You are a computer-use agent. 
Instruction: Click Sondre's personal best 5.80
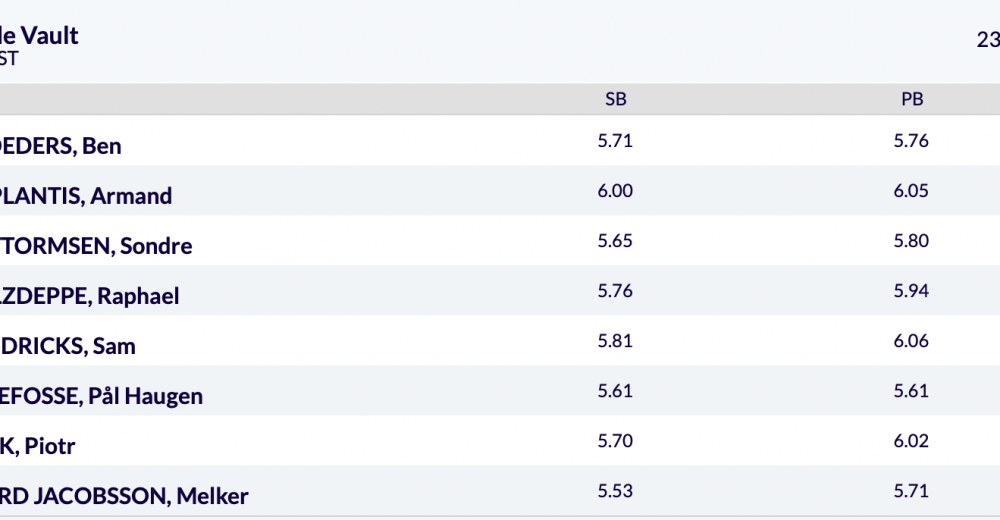[911, 241]
